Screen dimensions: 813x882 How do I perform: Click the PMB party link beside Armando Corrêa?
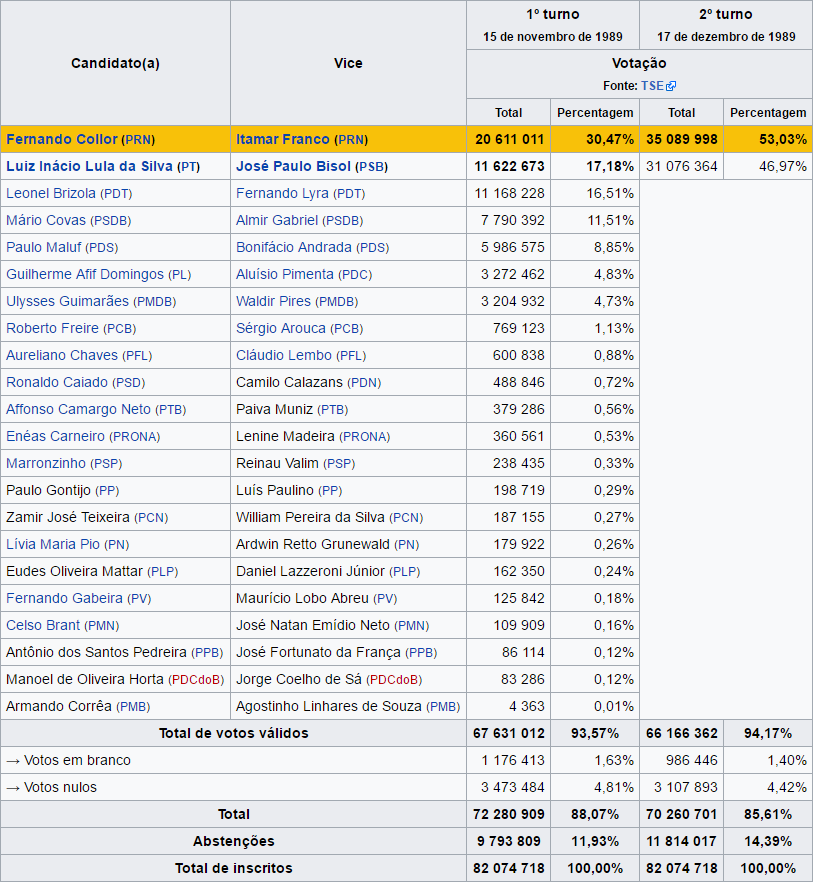[x=133, y=706]
